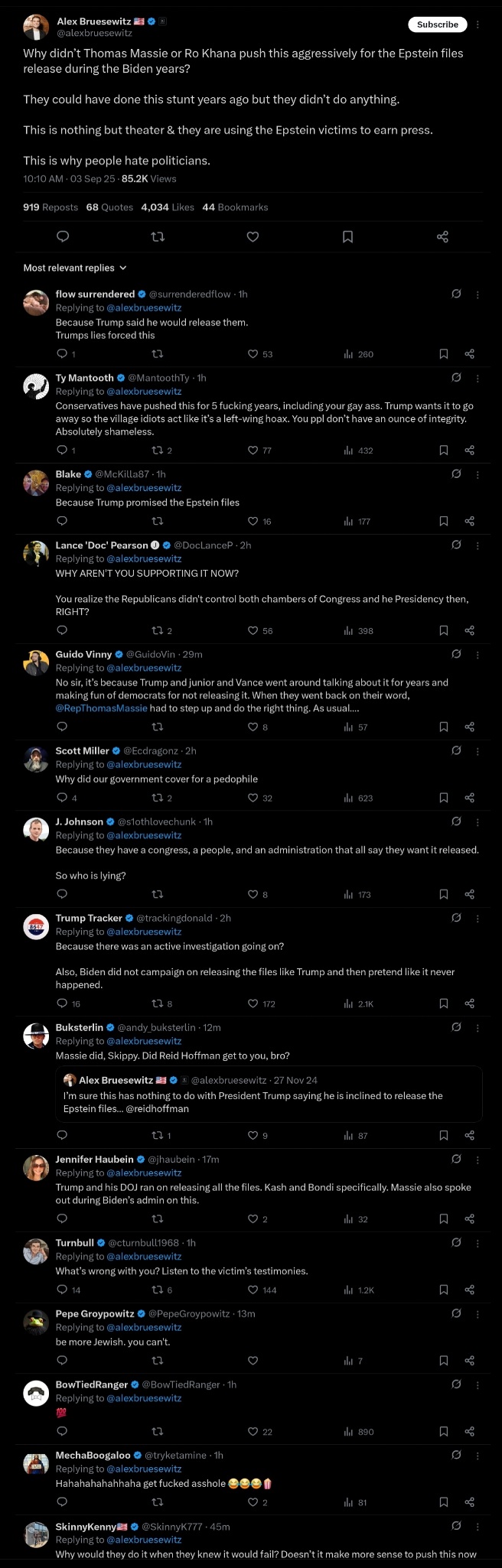This screenshot has height=1568, width=502.
Task: Open the 68 Quotes list
Action: pyautogui.click(x=109, y=207)
